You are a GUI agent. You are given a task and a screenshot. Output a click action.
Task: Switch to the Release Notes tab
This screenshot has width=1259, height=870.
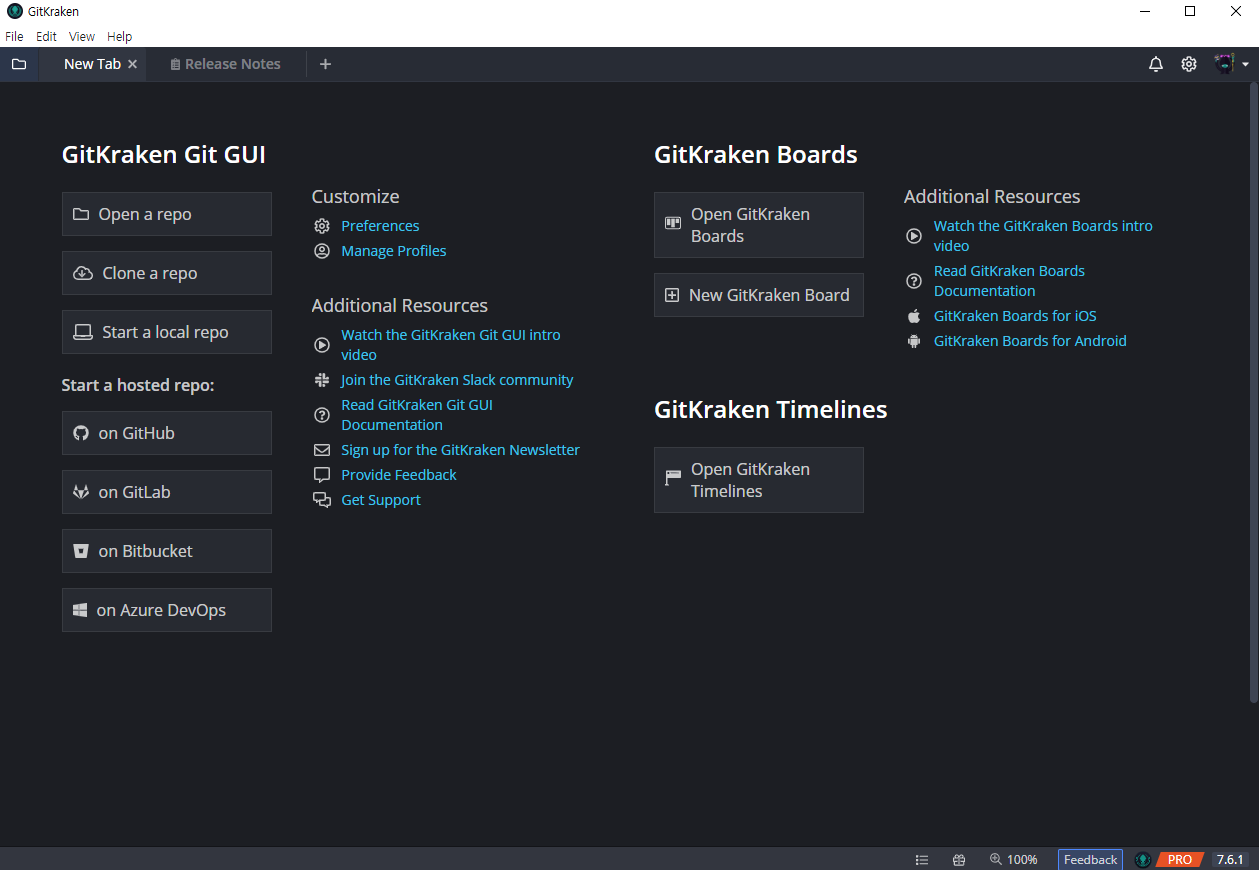click(226, 64)
